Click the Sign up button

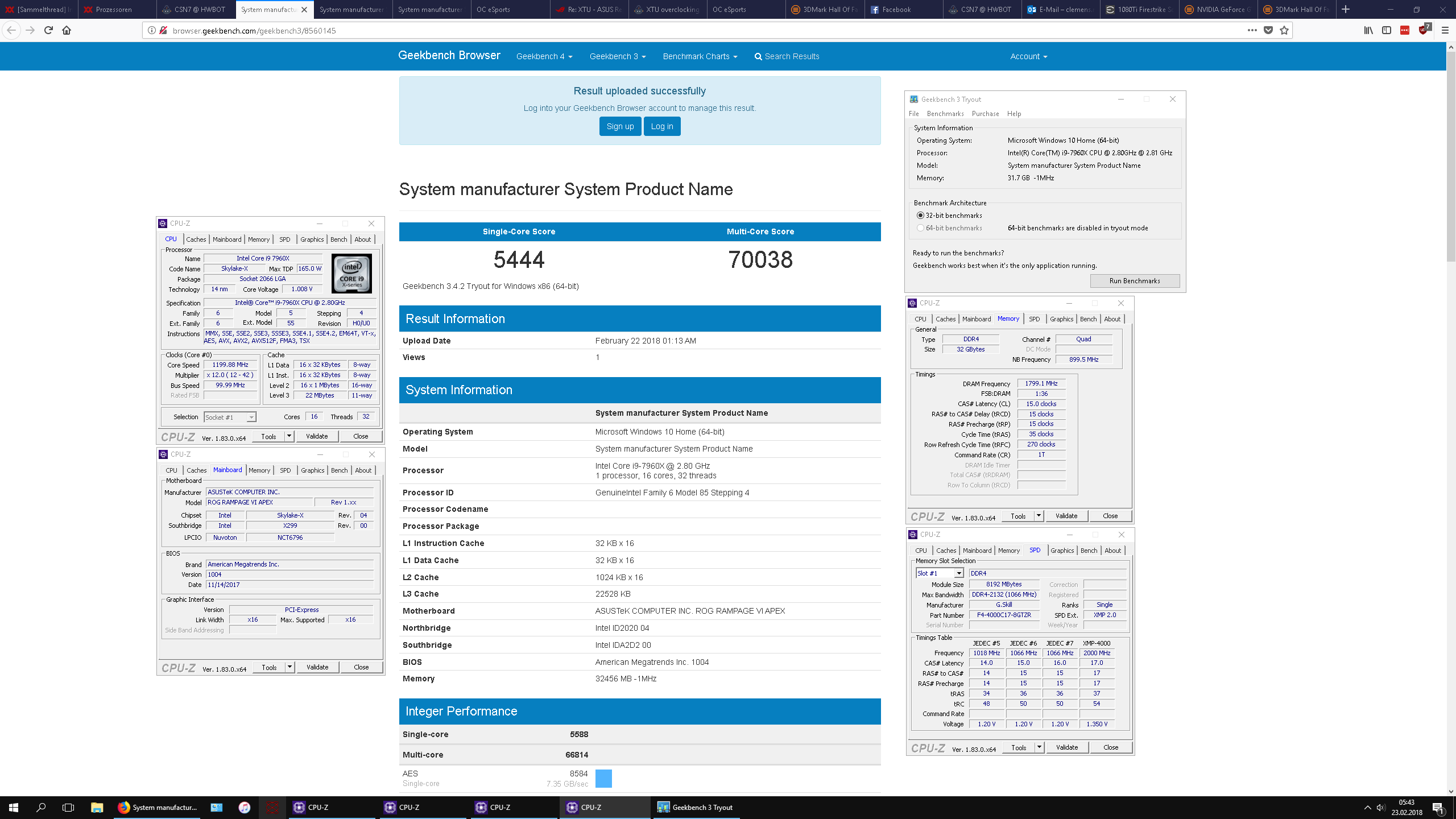click(620, 126)
